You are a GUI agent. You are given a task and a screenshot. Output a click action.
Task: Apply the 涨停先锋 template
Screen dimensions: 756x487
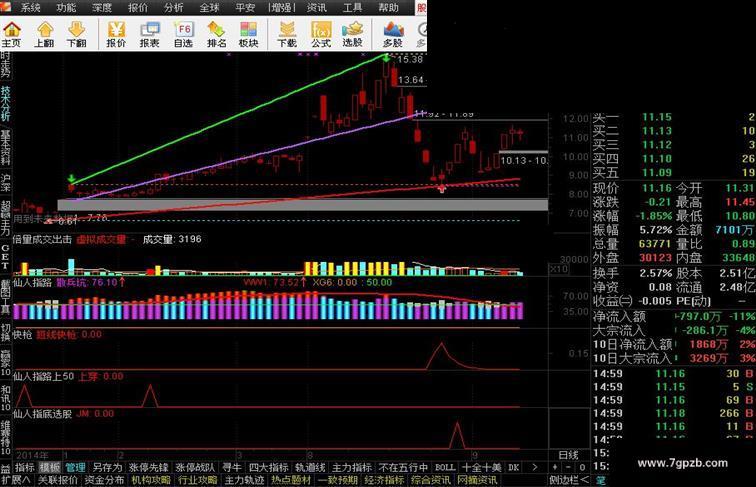click(148, 467)
